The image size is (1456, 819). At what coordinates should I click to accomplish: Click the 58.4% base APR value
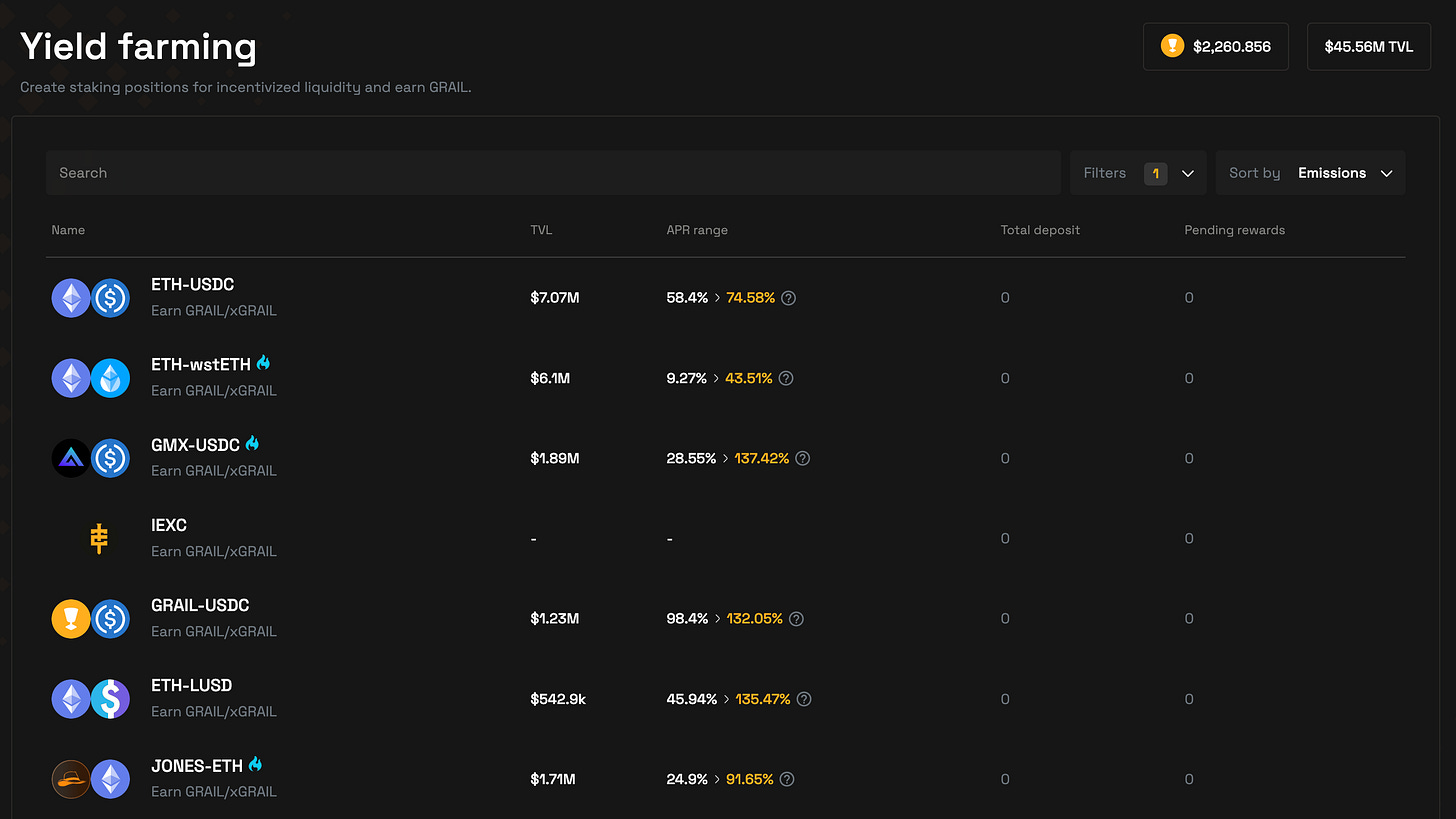[687, 298]
